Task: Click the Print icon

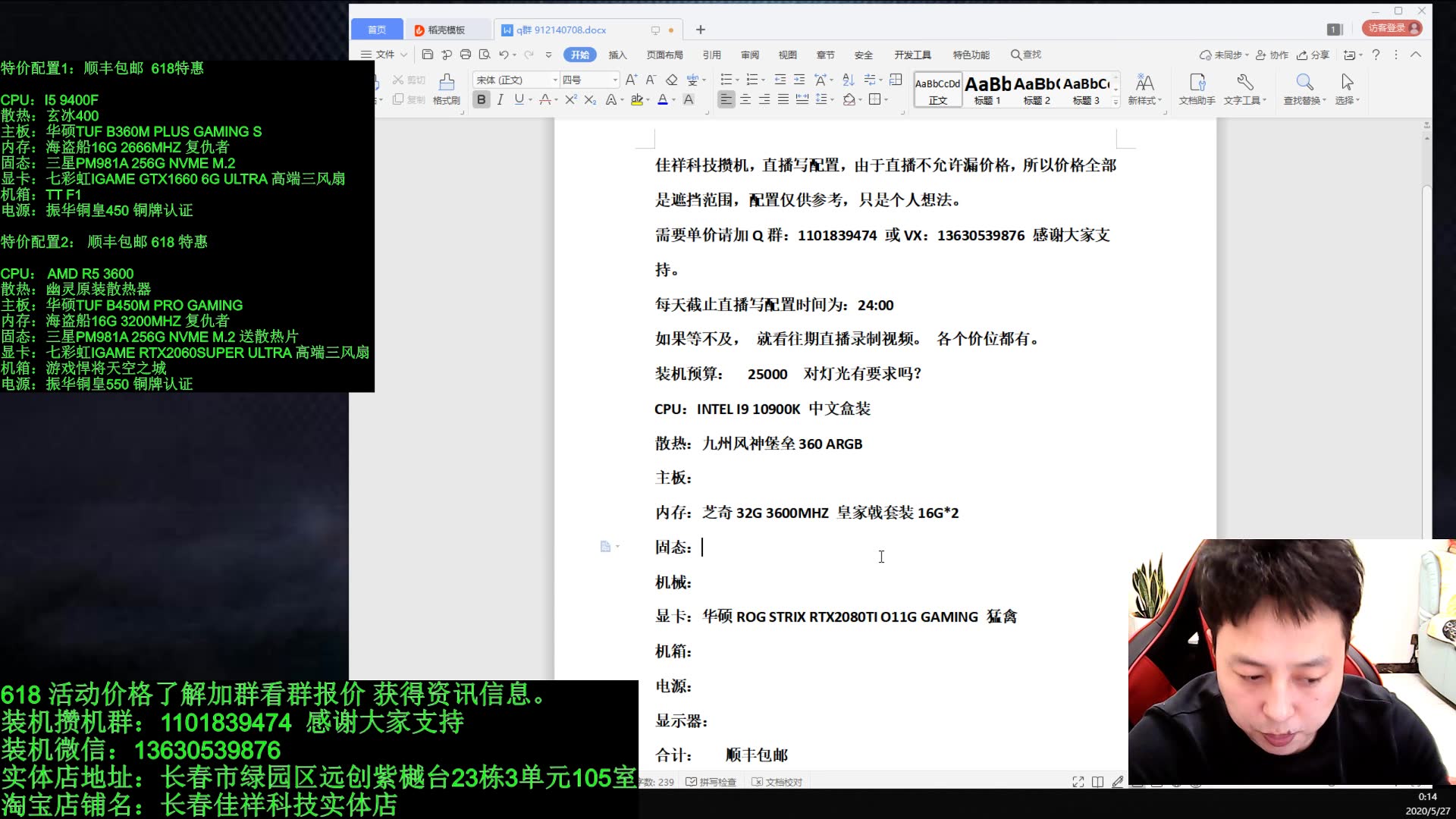Action: 466,55
